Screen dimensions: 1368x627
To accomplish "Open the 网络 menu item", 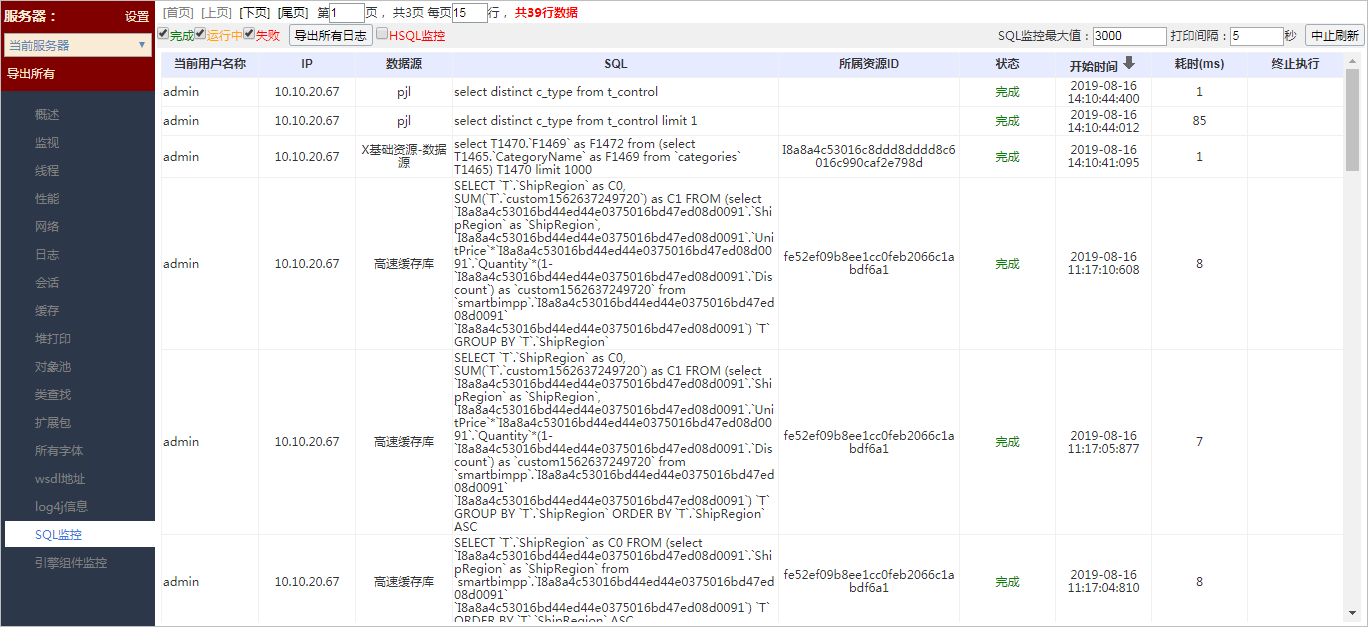I will pyautogui.click(x=47, y=226).
